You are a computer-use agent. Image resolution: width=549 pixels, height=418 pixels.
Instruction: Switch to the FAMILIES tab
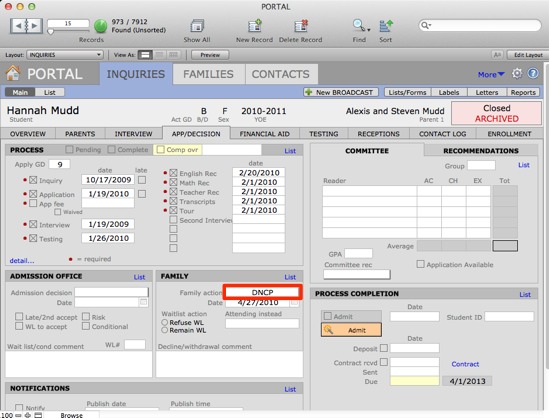208,74
